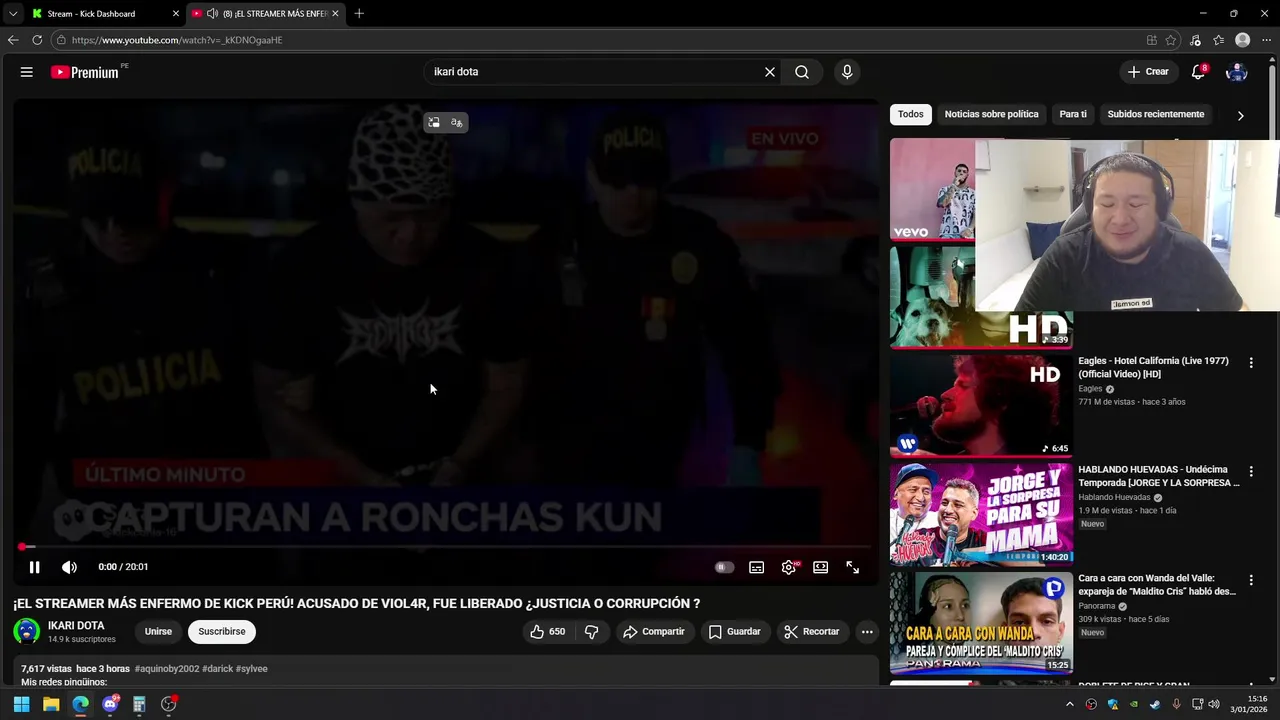Open the IKARI DOTA channel avatar
The width and height of the screenshot is (1280, 720).
click(x=27, y=632)
